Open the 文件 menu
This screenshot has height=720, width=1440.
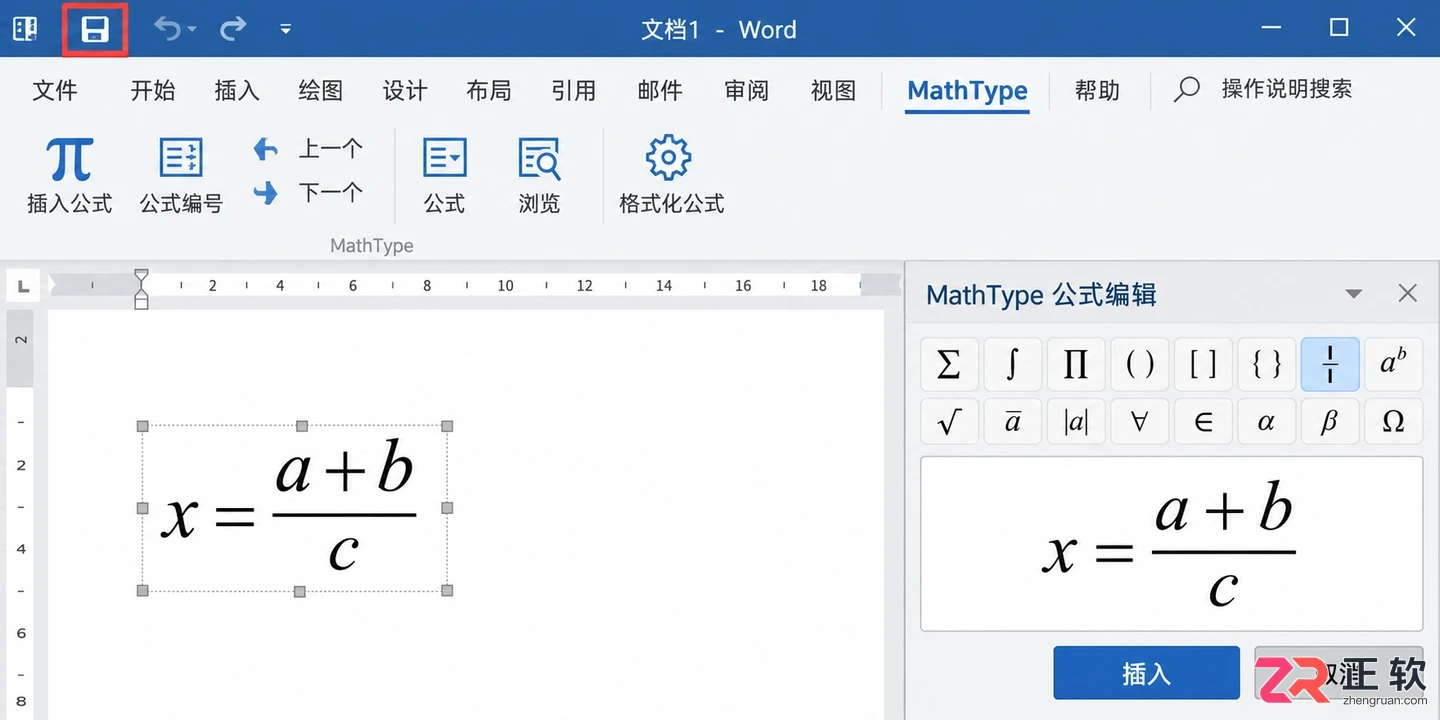tap(55, 90)
